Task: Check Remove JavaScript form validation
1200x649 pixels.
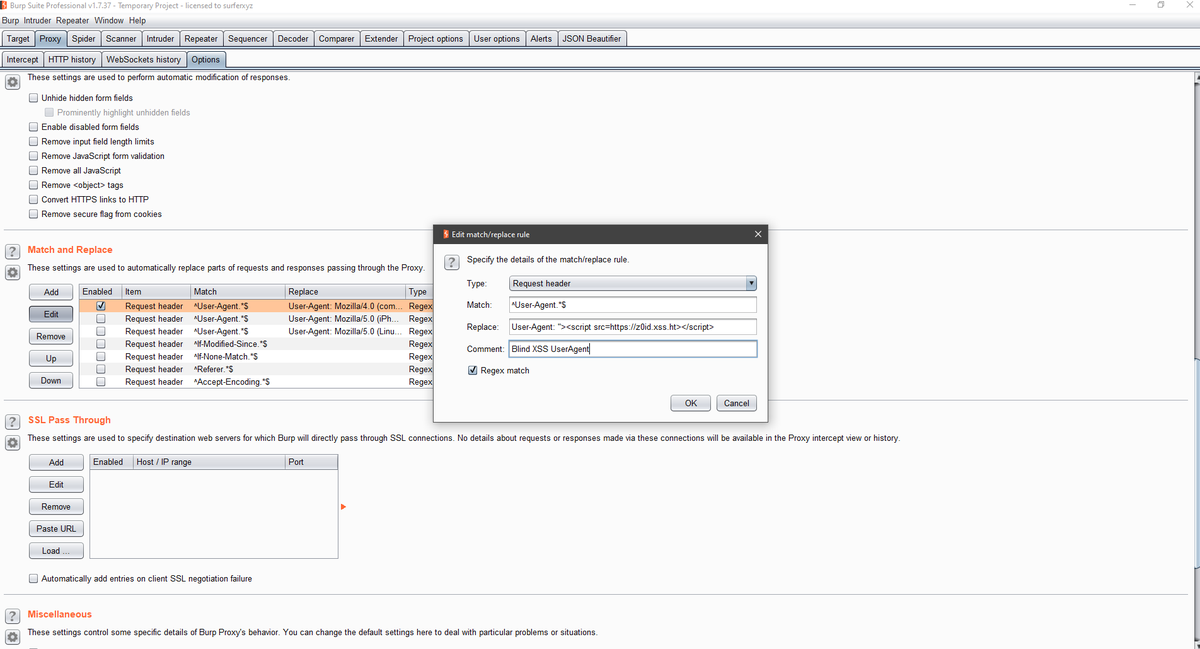Action: [x=34, y=156]
